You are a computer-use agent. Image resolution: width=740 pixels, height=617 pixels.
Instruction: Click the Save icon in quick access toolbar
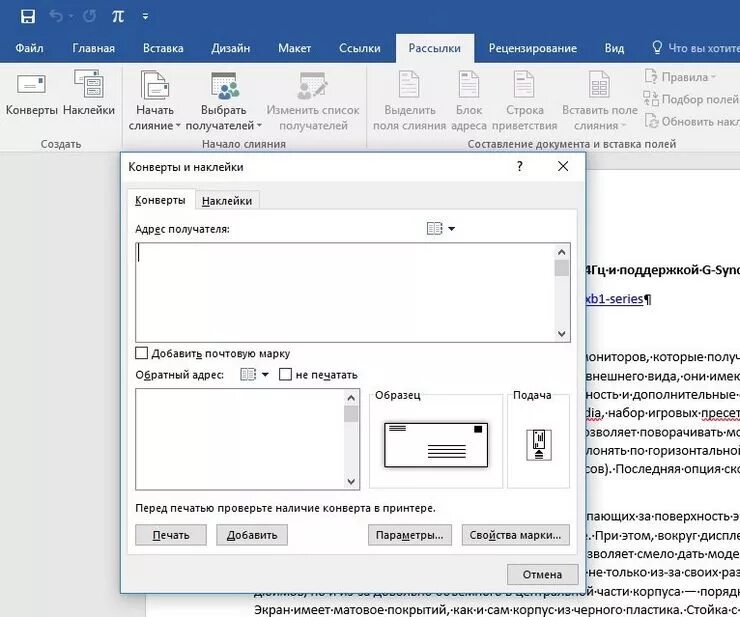[x=28, y=17]
